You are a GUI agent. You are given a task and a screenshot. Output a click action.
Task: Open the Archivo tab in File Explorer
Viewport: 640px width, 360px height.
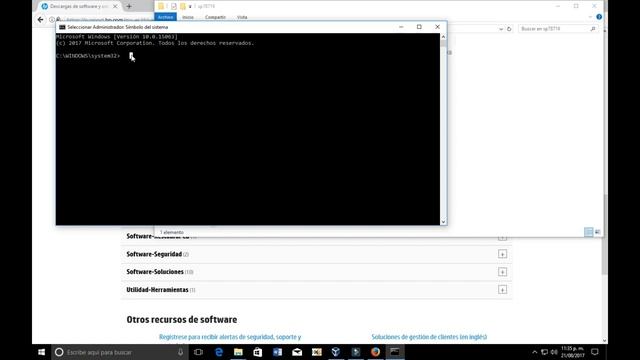click(x=165, y=17)
